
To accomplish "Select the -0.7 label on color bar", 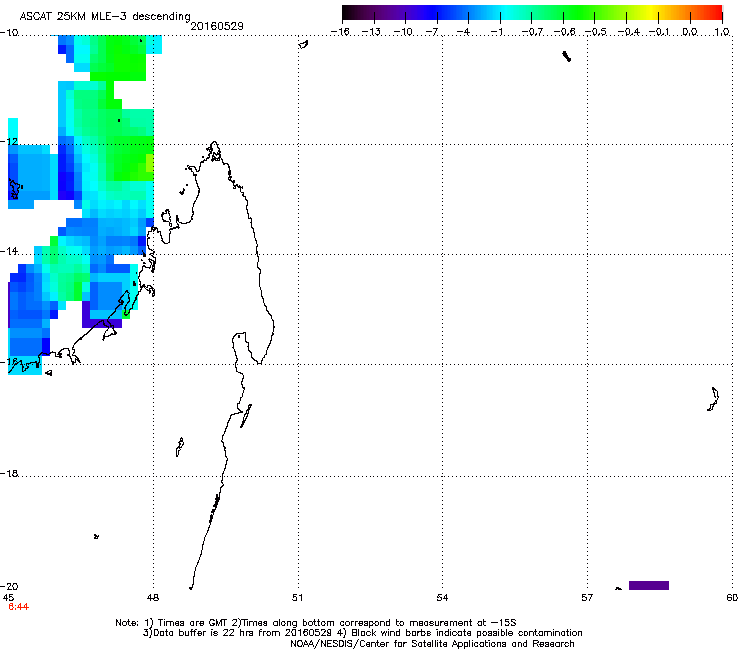I will [531, 32].
